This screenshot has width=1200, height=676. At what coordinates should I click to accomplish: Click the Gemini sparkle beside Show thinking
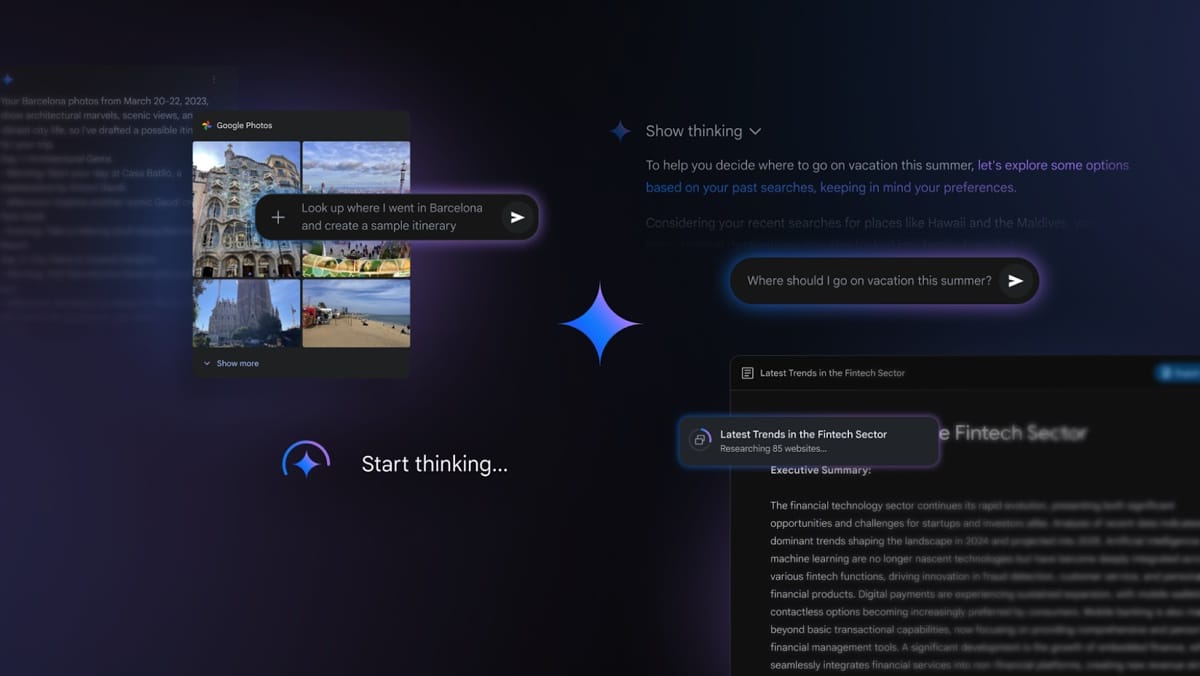[621, 131]
